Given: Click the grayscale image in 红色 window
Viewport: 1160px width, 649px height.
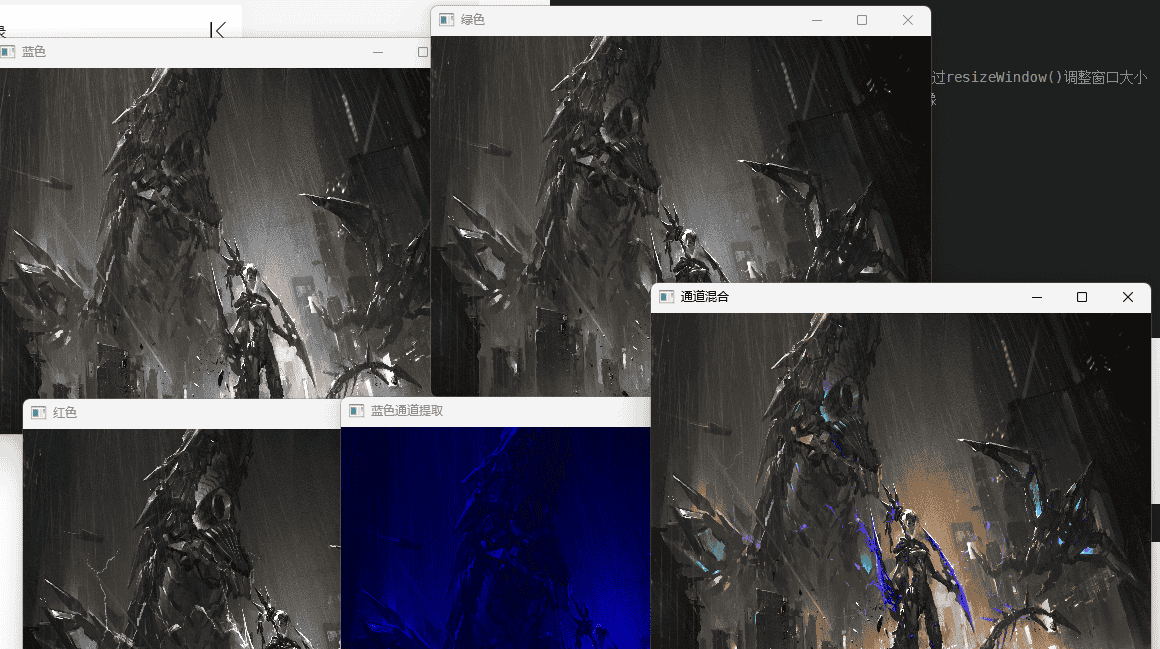Looking at the screenshot, I should pyautogui.click(x=181, y=539).
